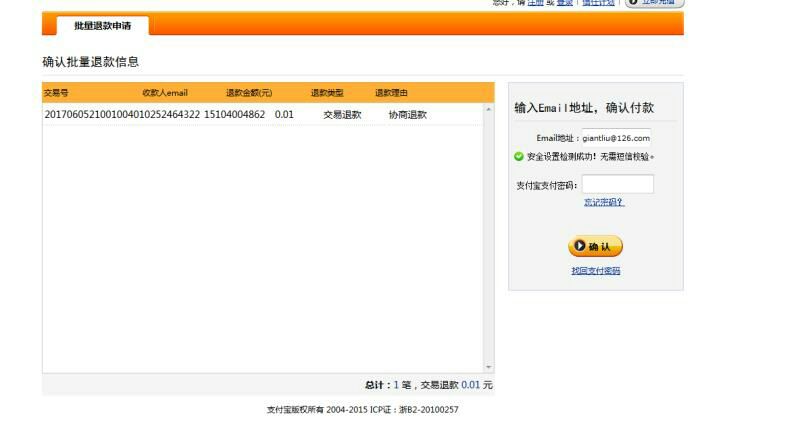Click scrollbar down arrow in refund table
800x422 pixels.
pos(489,368)
